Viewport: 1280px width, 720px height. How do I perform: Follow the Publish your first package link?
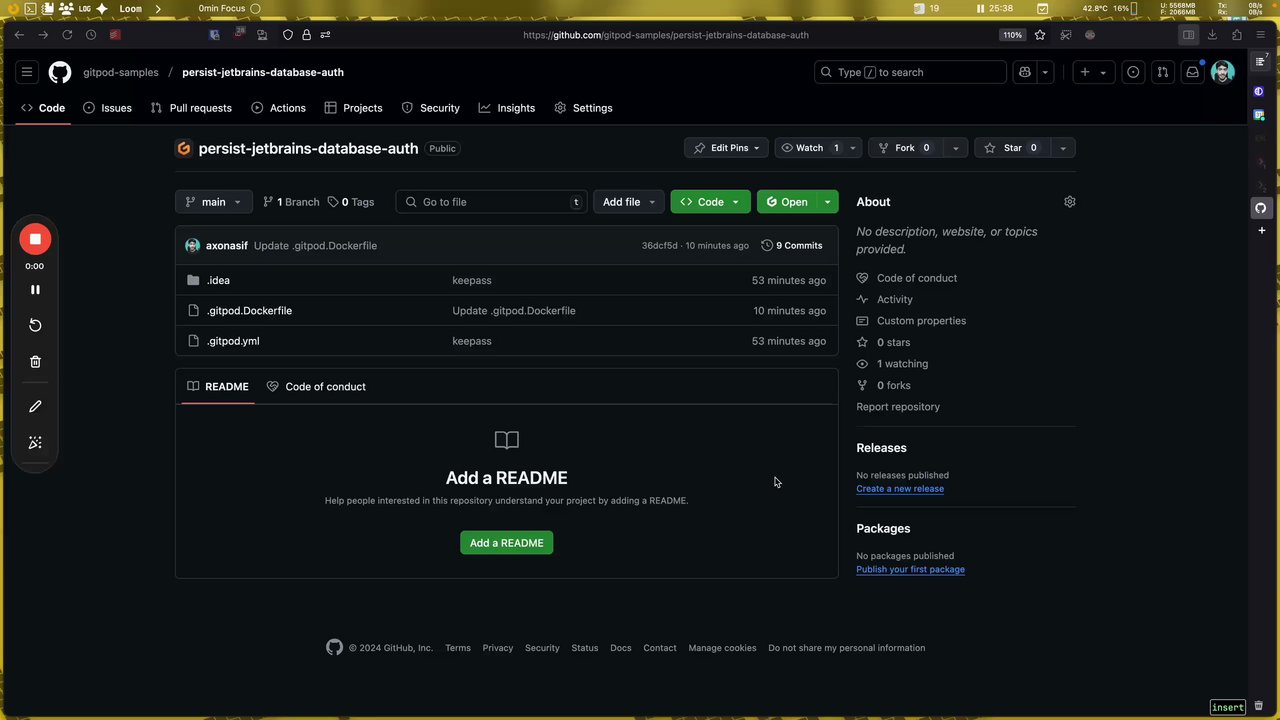point(910,570)
